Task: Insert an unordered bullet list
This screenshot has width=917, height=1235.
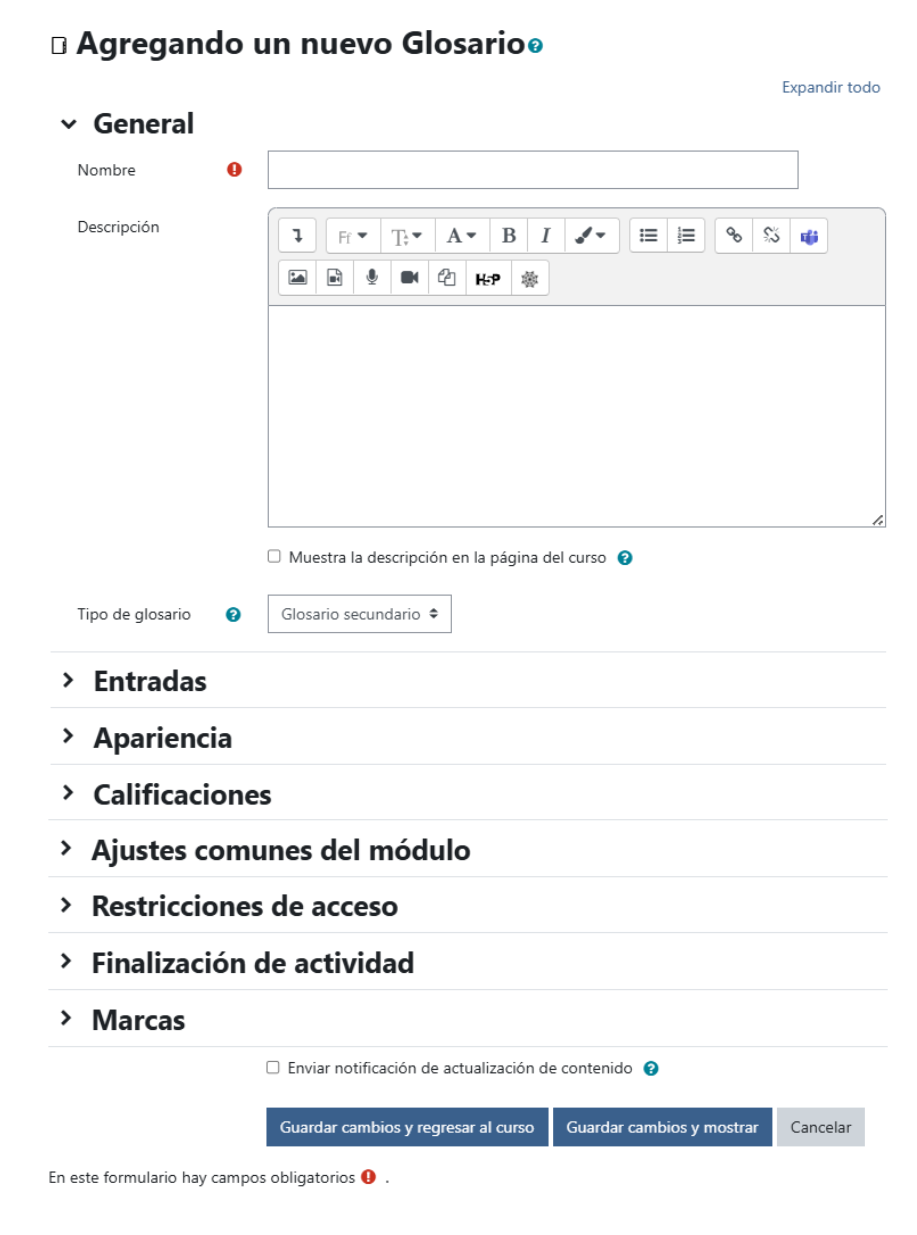Action: tap(649, 236)
